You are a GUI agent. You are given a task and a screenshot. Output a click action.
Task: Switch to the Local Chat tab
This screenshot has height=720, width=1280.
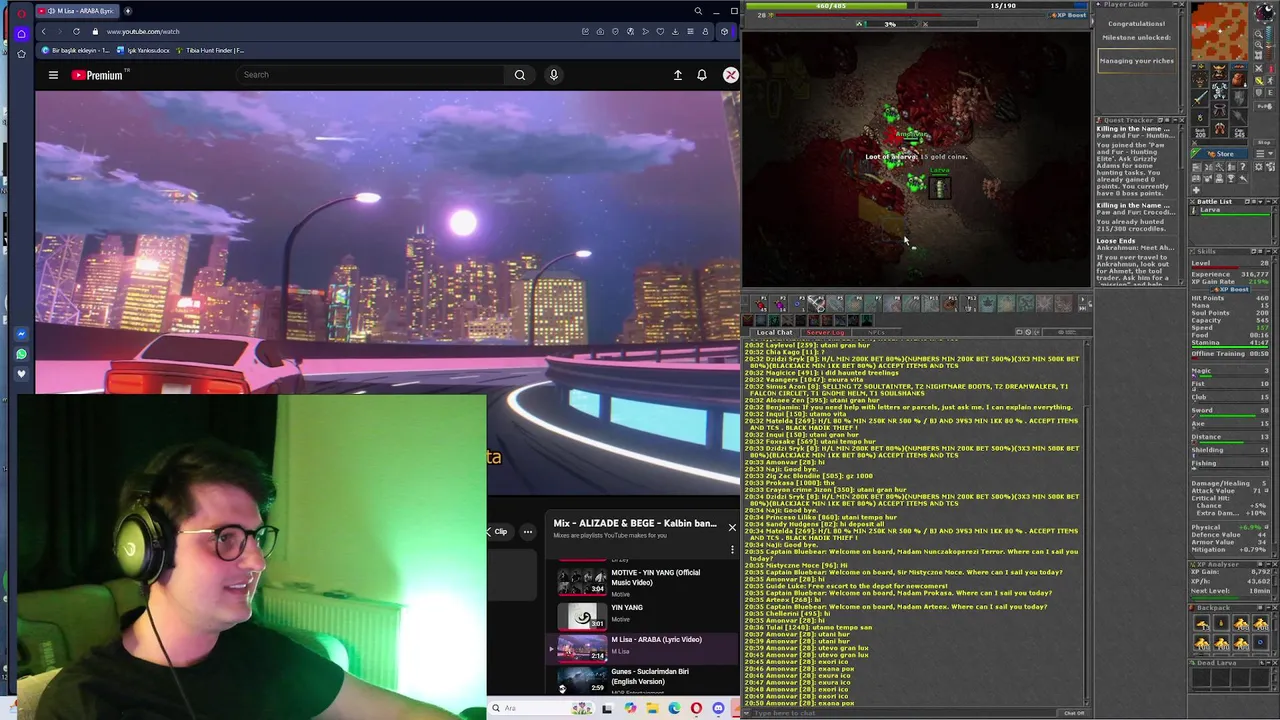[774, 333]
